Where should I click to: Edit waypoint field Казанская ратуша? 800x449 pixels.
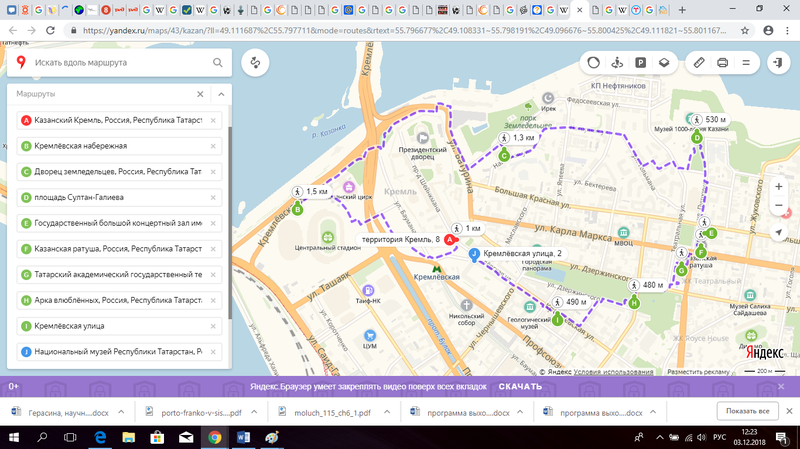pyautogui.click(x=119, y=249)
